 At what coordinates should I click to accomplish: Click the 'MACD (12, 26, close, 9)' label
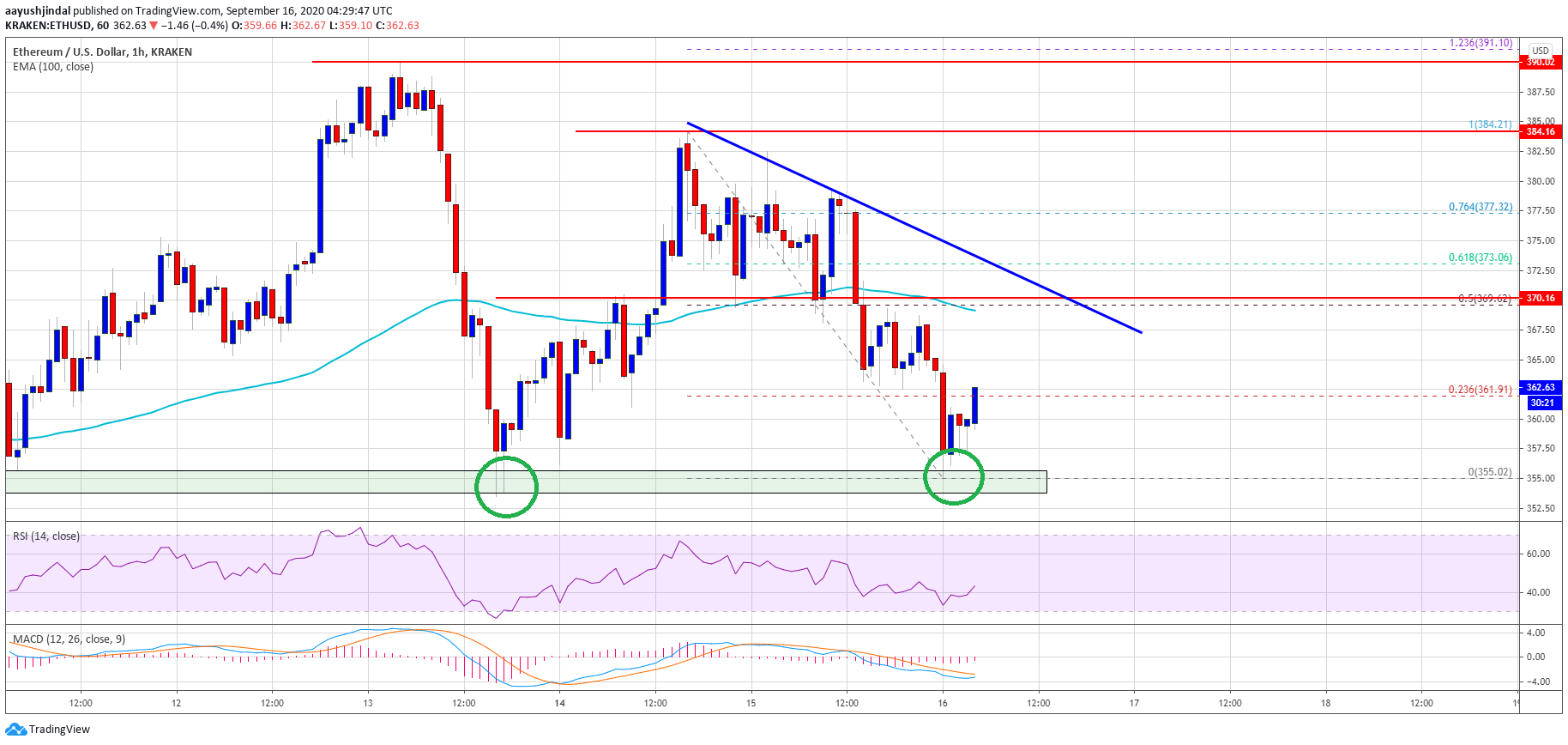point(69,639)
